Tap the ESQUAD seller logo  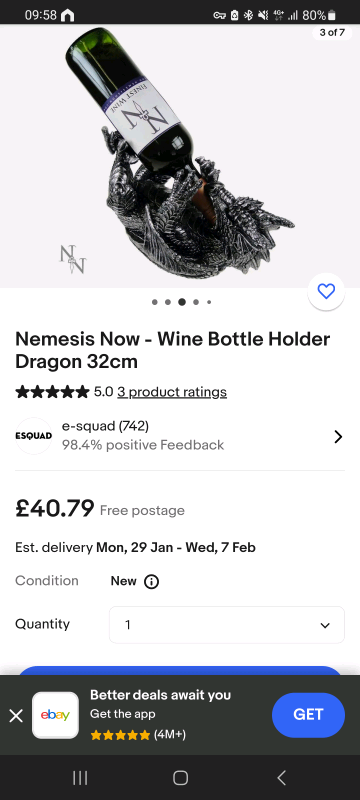pos(34,436)
